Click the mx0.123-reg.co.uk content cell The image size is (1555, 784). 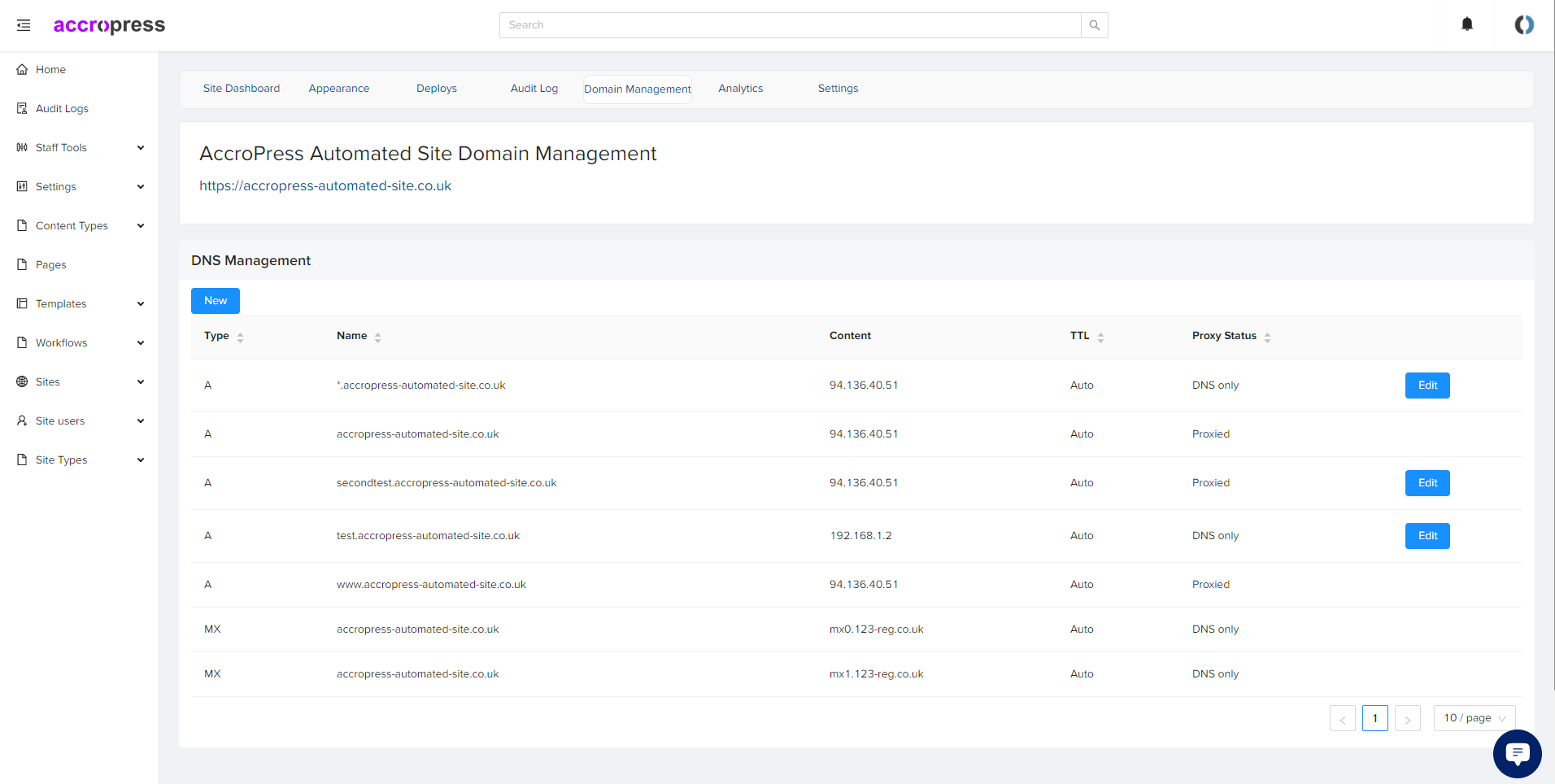tap(877, 629)
